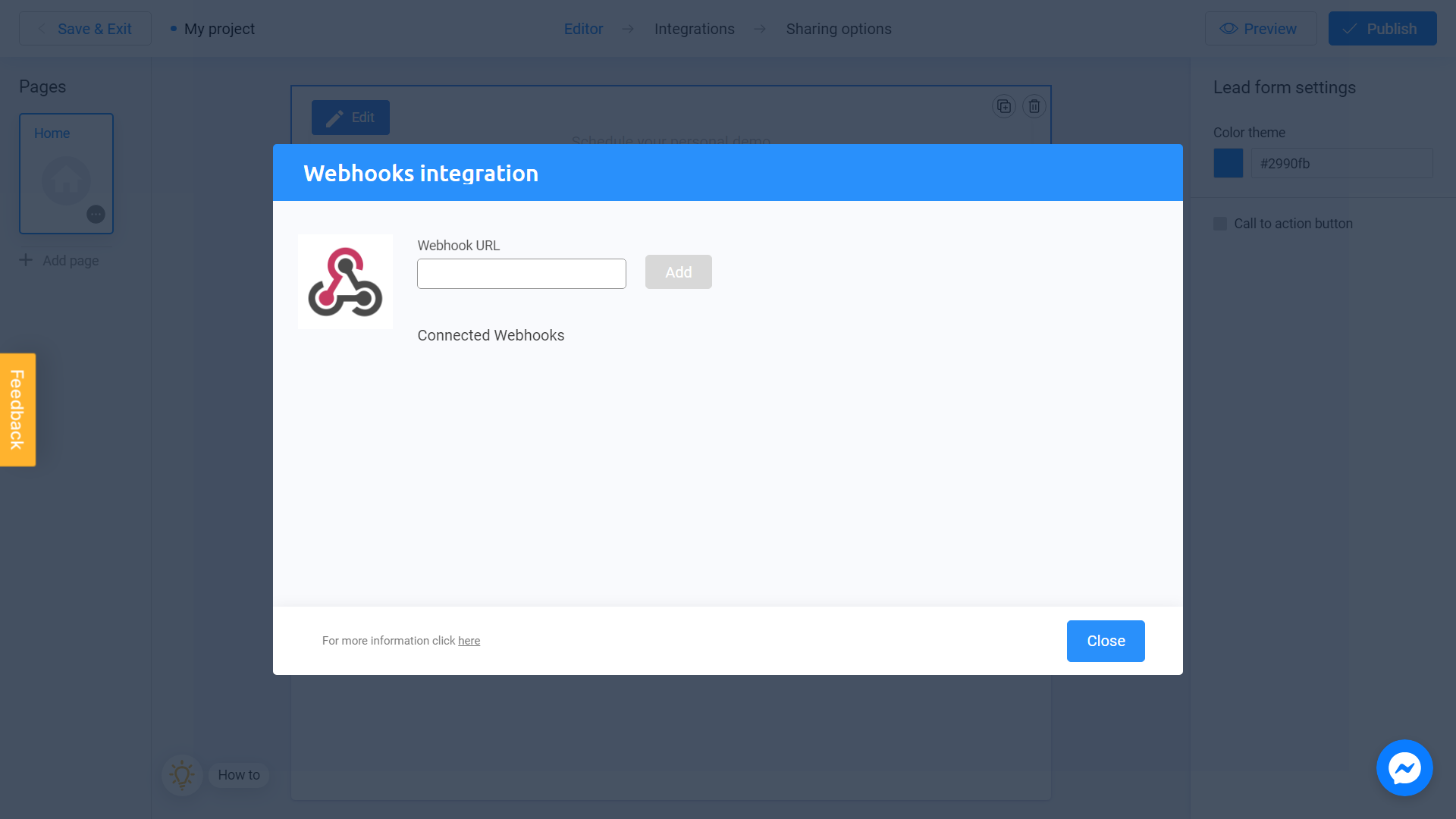
Task: Select the Integrations tab in header
Action: (694, 28)
